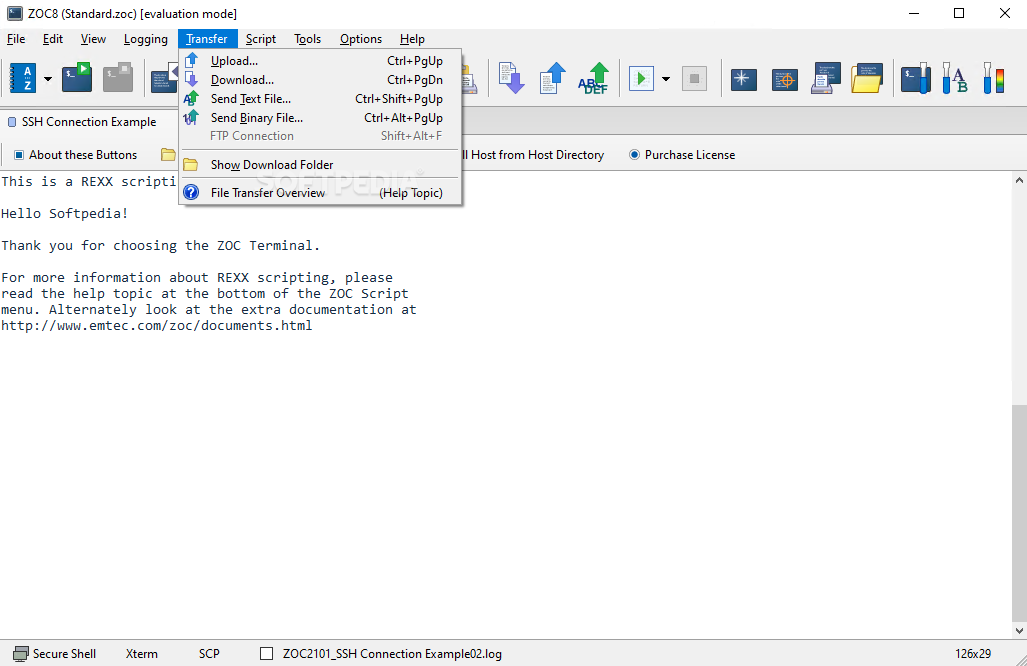Click the Xterm emulation status entry
1027x666 pixels.
pyautogui.click(x=141, y=654)
